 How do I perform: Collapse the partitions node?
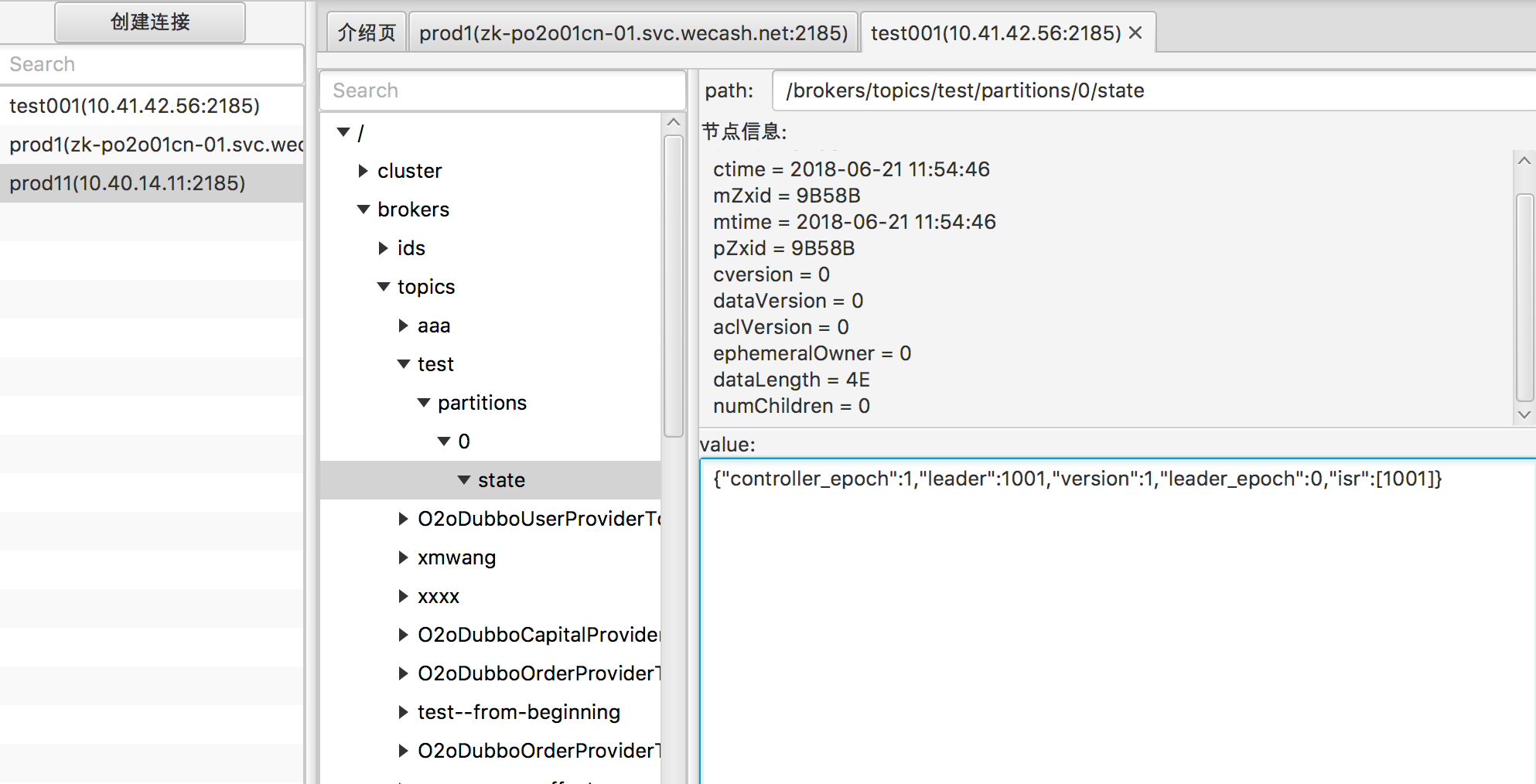click(423, 402)
